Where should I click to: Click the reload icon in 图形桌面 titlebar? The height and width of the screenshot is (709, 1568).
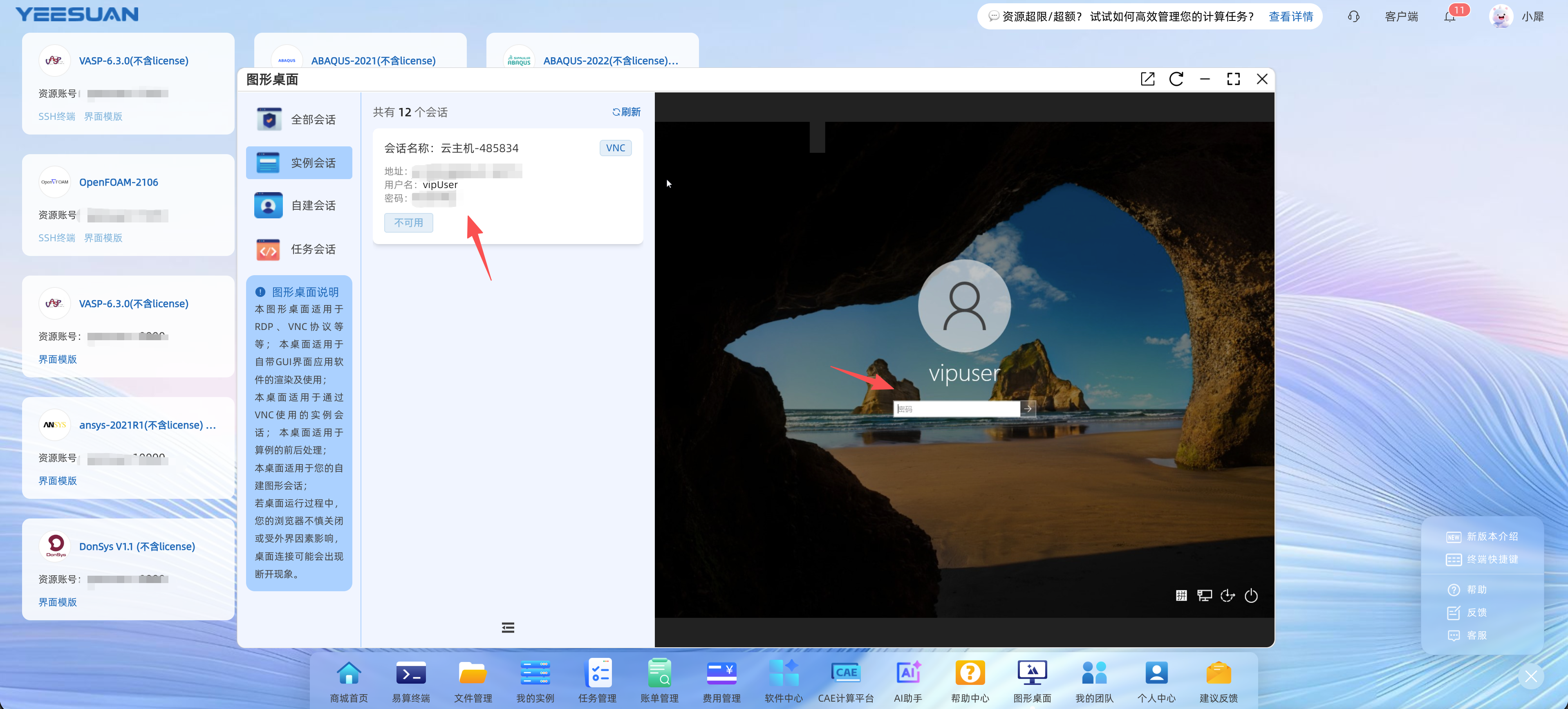(x=1176, y=79)
